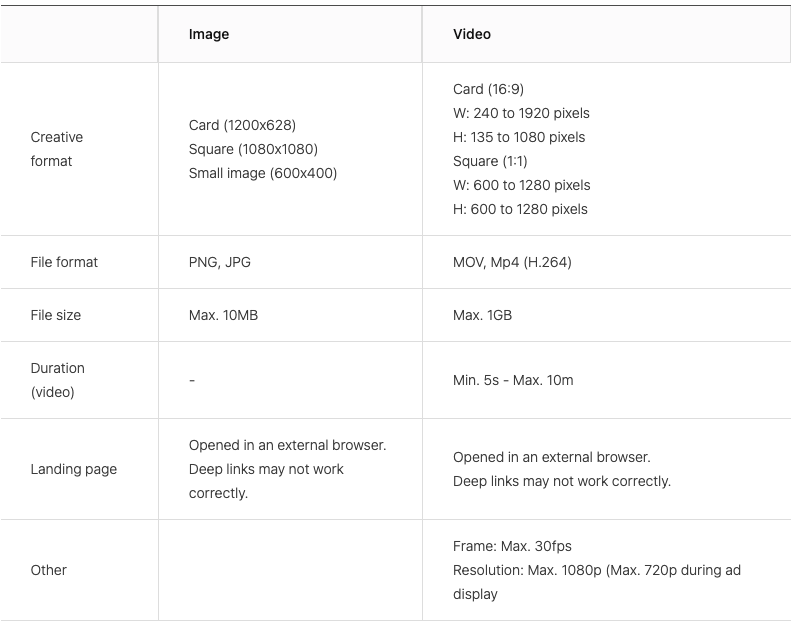Click the Small image (600x400) line
Image resolution: width=794 pixels, height=627 pixels.
[x=263, y=173]
